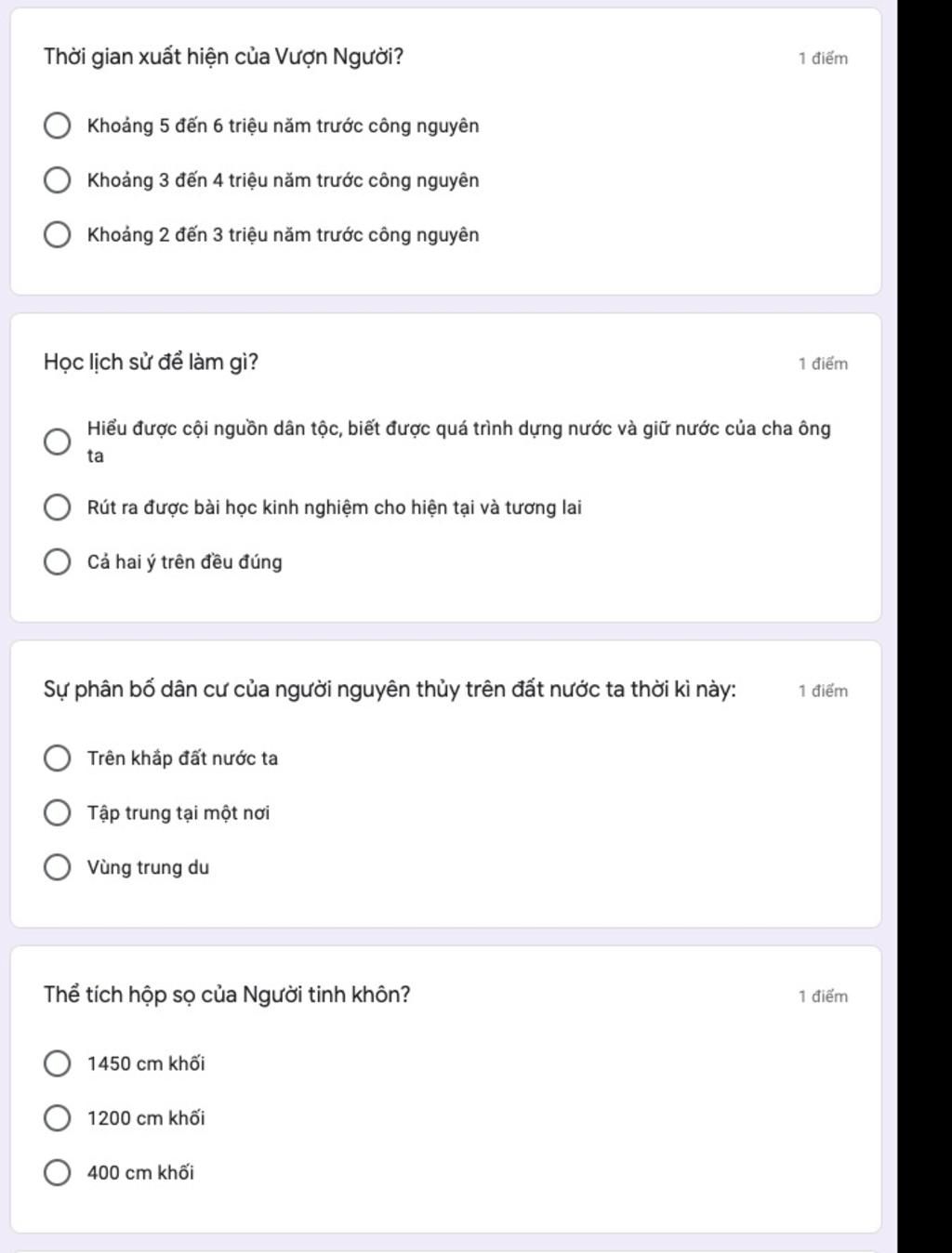
Task: Select '1450 cm khối' radio option
Action: click(58, 1063)
